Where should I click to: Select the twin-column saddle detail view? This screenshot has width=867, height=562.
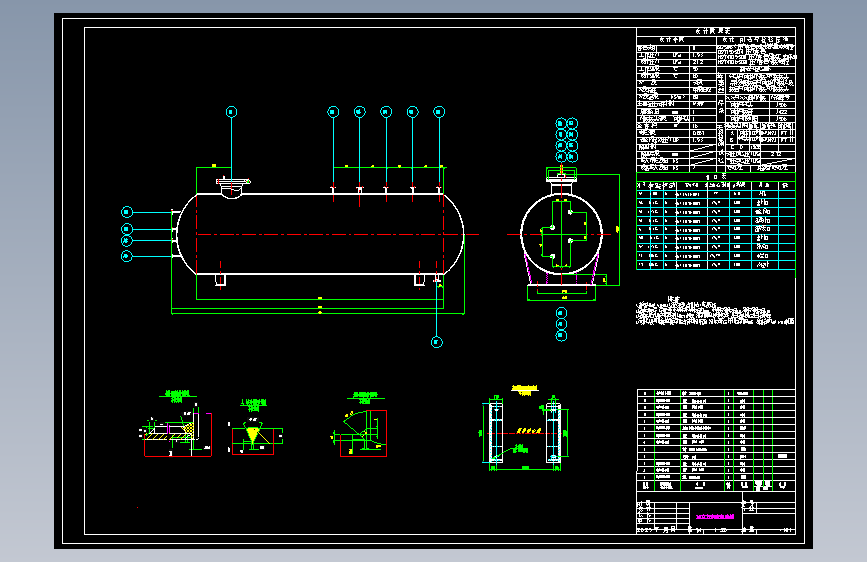(525, 431)
